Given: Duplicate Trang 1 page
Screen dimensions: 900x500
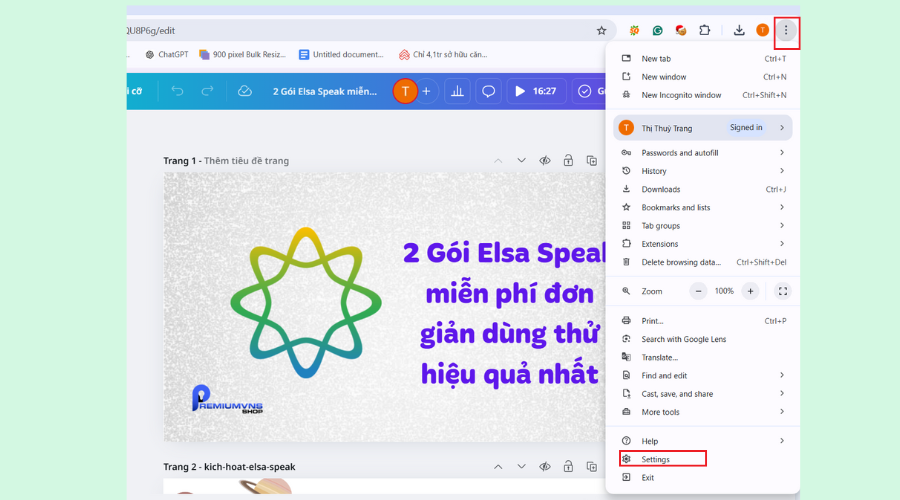Looking at the screenshot, I should 592,161.
